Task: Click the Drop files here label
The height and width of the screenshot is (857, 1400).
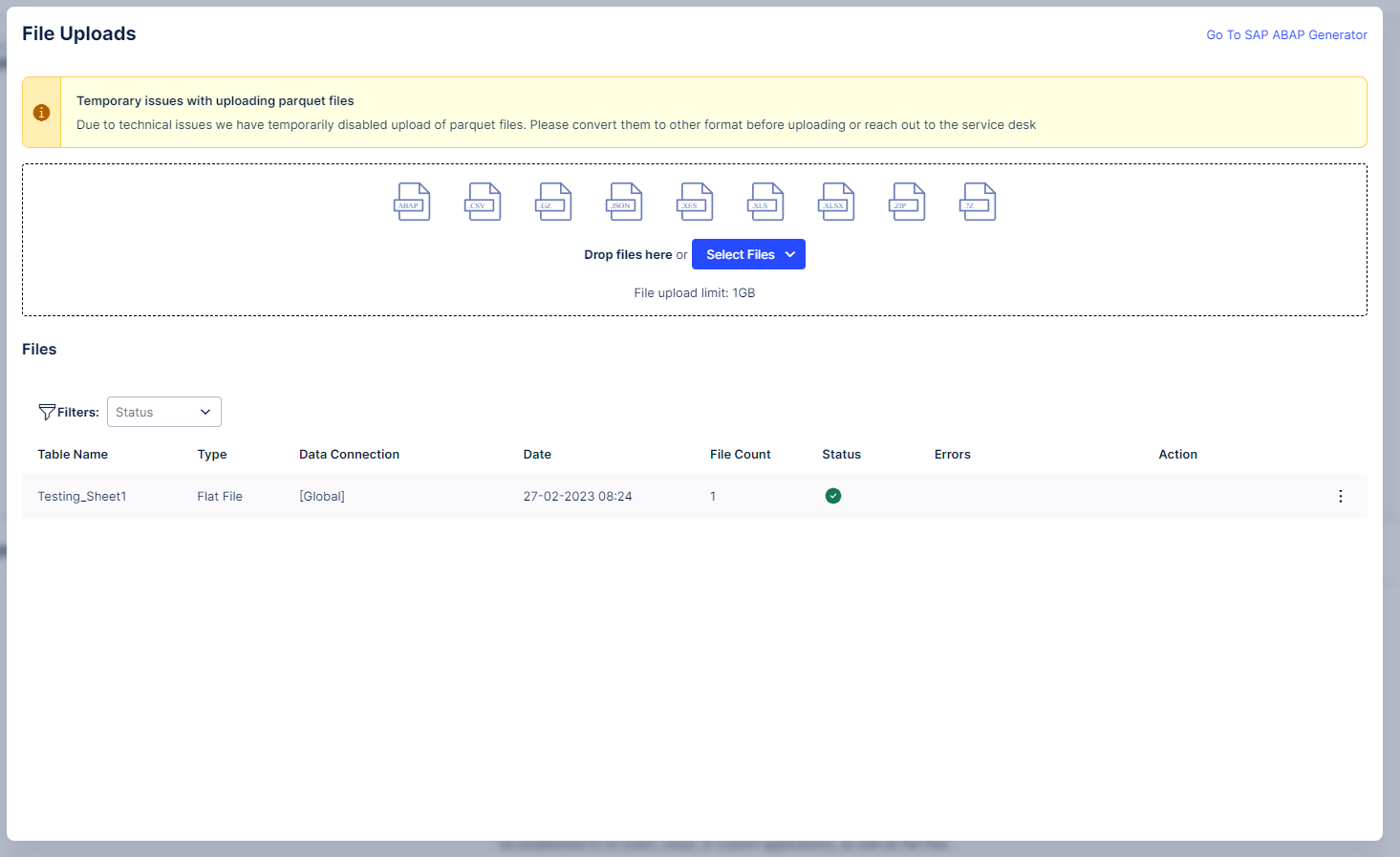Action: 628,255
